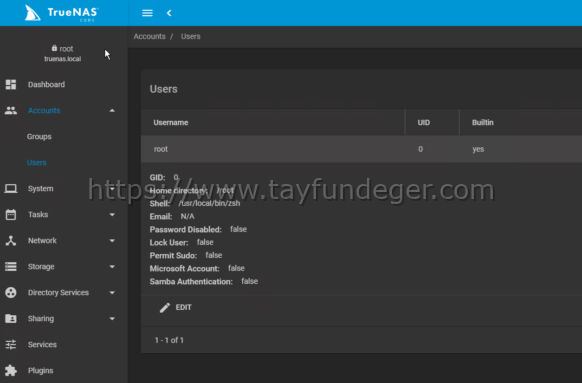Toggle the hamburger menu icon

[x=147, y=13]
